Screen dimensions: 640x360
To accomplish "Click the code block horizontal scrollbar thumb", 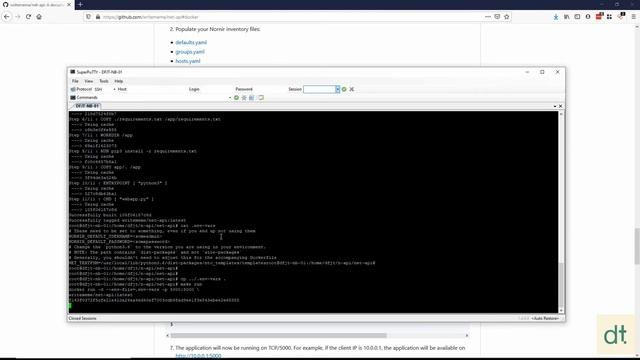I will tap(279, 336).
